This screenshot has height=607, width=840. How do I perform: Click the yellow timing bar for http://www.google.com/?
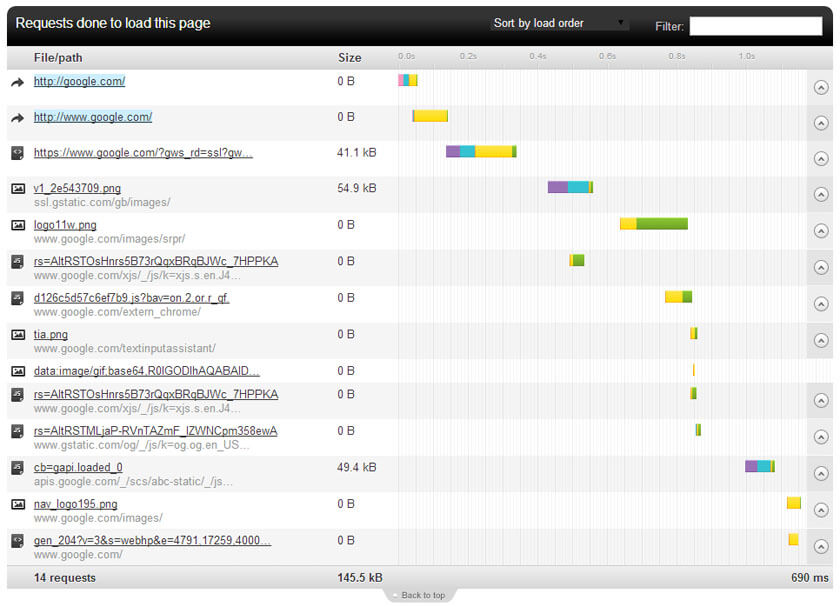(x=430, y=116)
